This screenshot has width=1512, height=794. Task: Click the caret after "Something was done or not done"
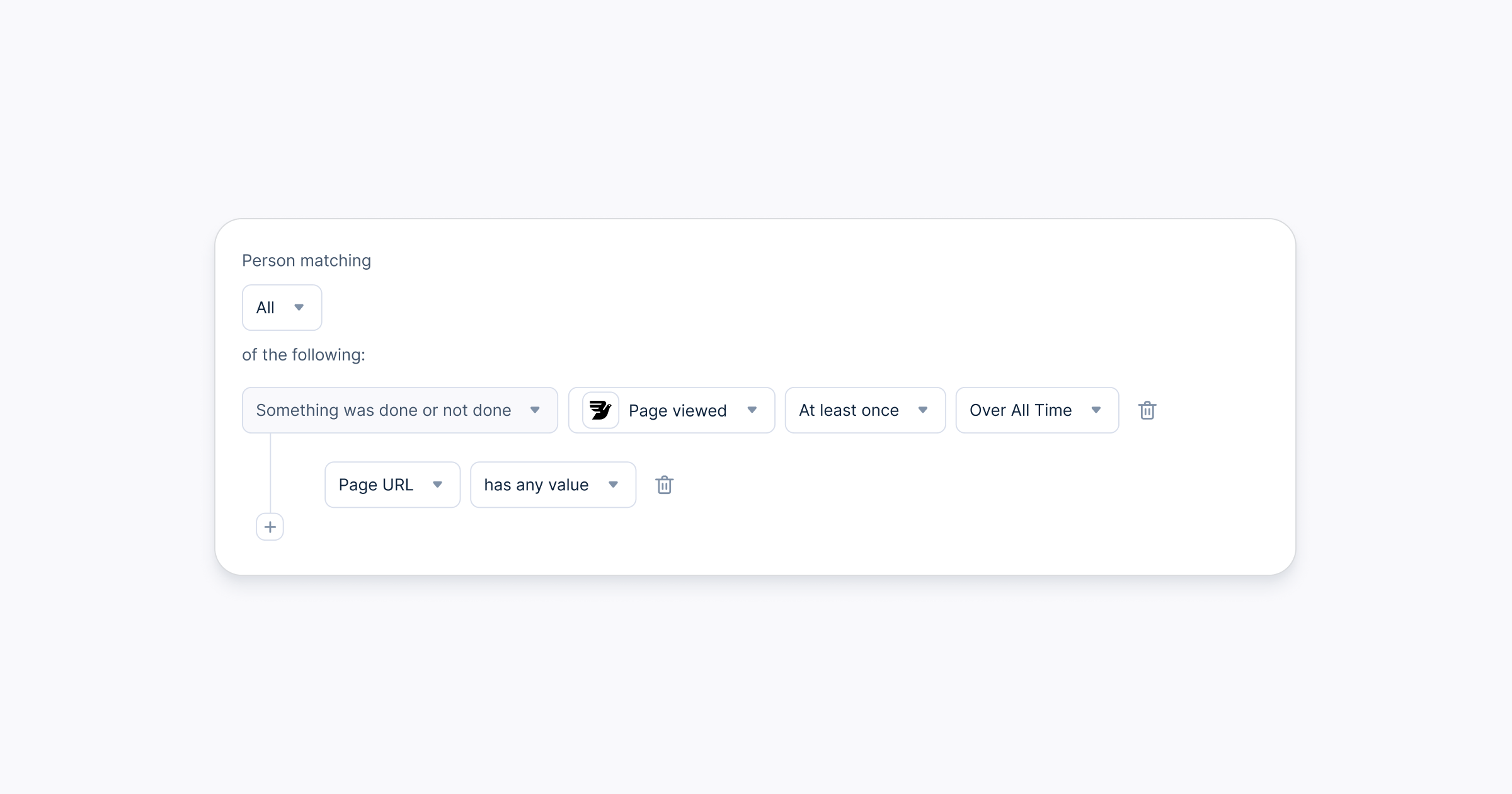coord(535,410)
